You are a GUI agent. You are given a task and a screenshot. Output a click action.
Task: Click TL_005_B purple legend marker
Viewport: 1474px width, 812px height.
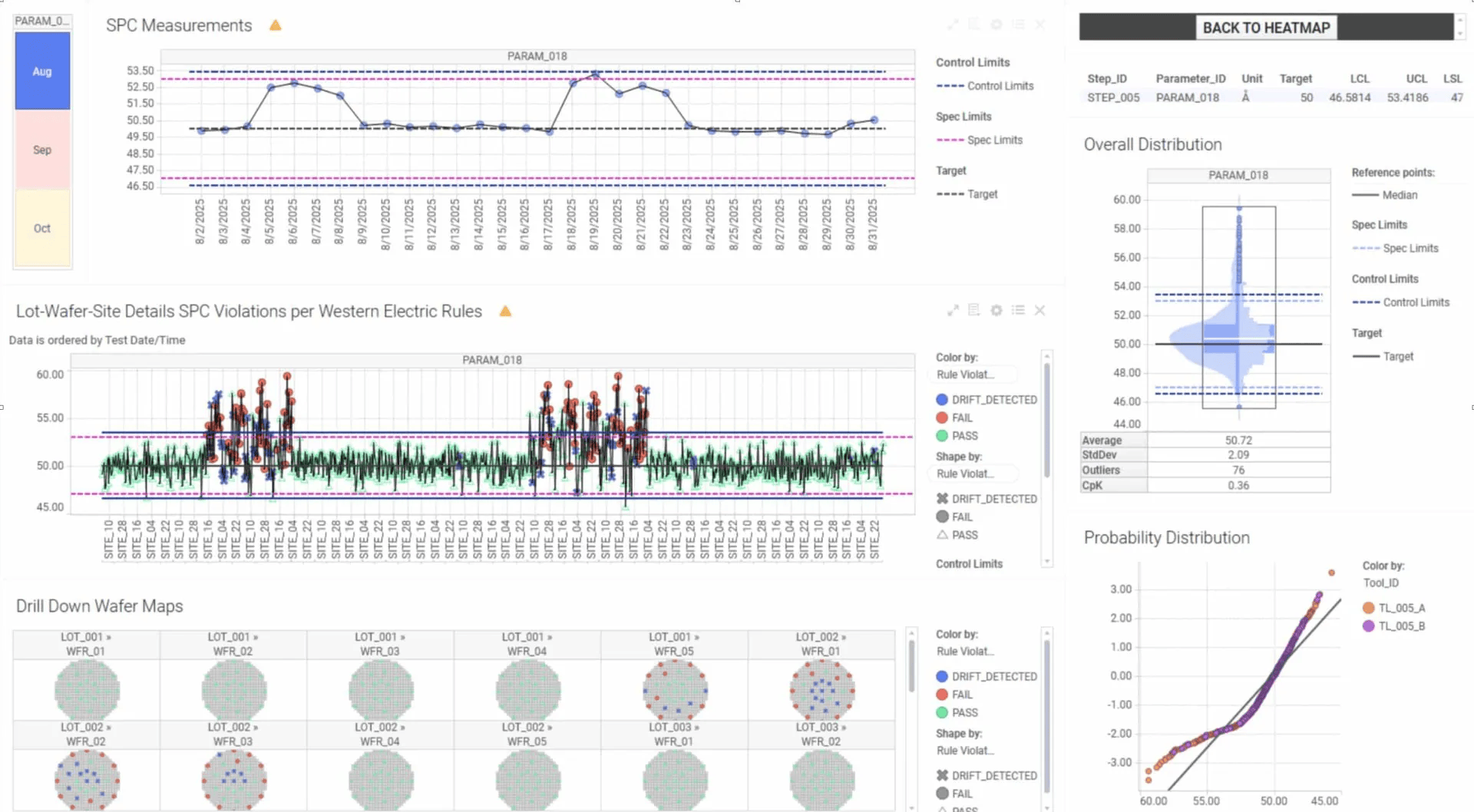pyautogui.click(x=1368, y=626)
